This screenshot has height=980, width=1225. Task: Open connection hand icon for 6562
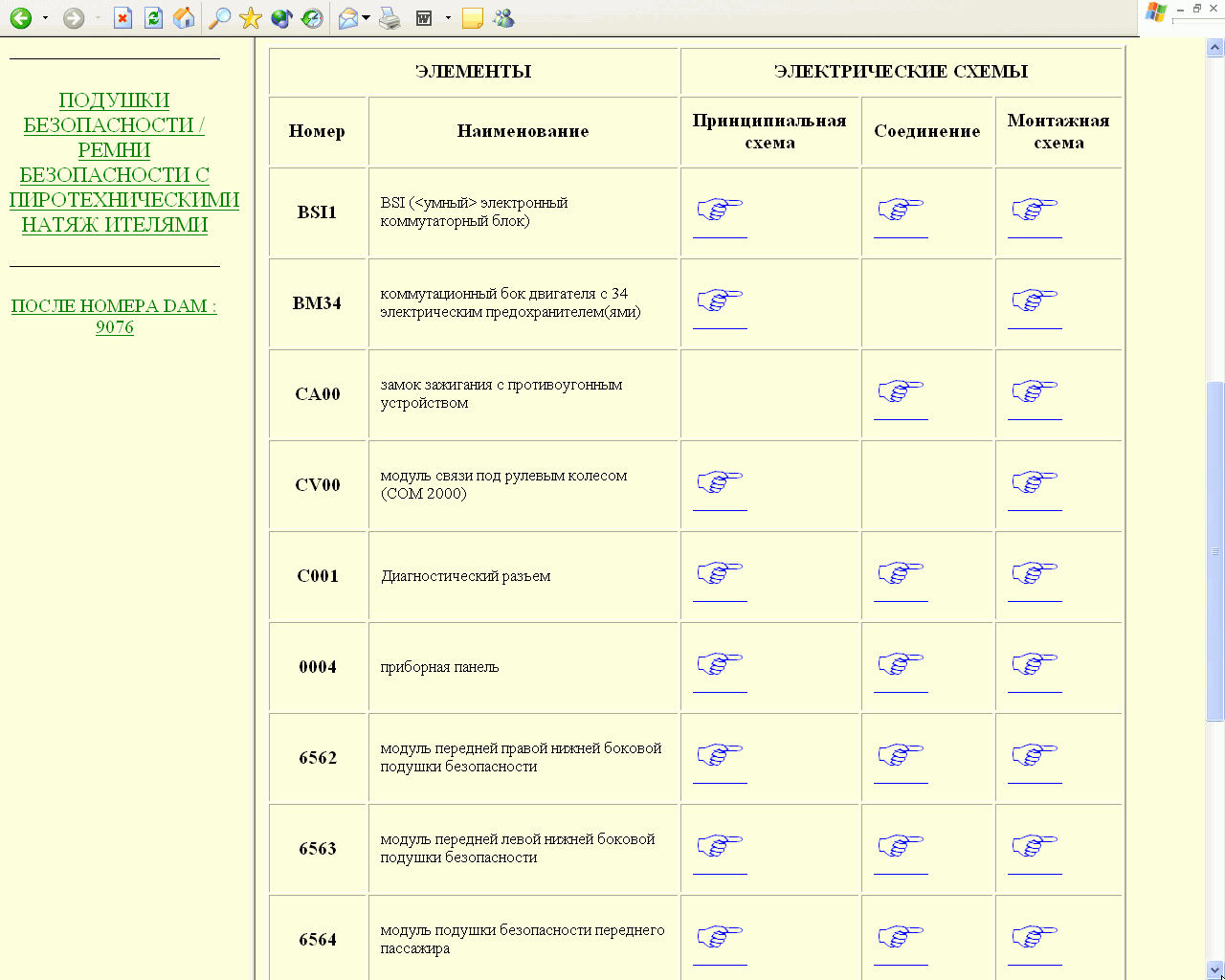[x=901, y=754]
